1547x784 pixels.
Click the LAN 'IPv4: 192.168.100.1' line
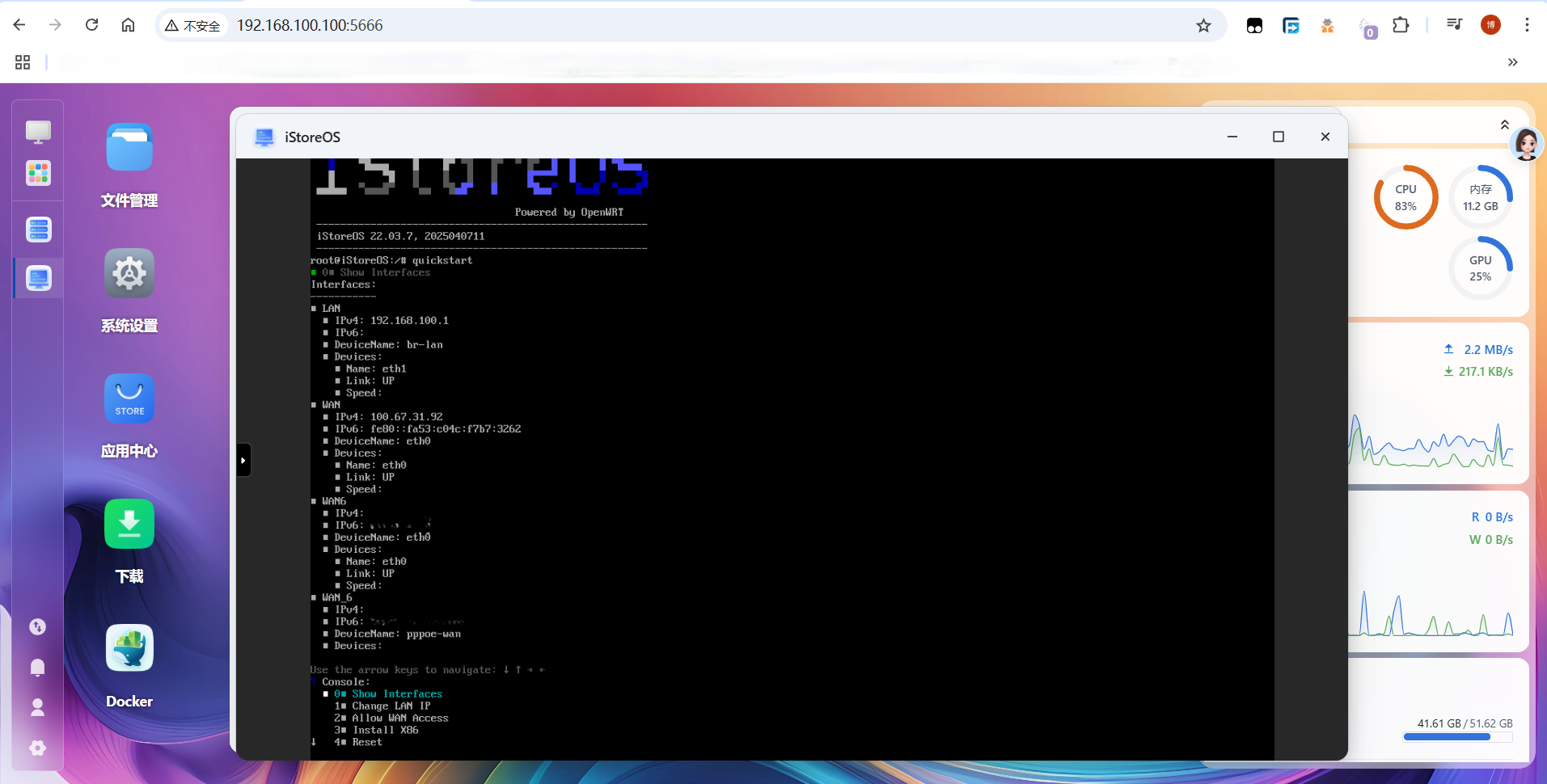coord(391,321)
